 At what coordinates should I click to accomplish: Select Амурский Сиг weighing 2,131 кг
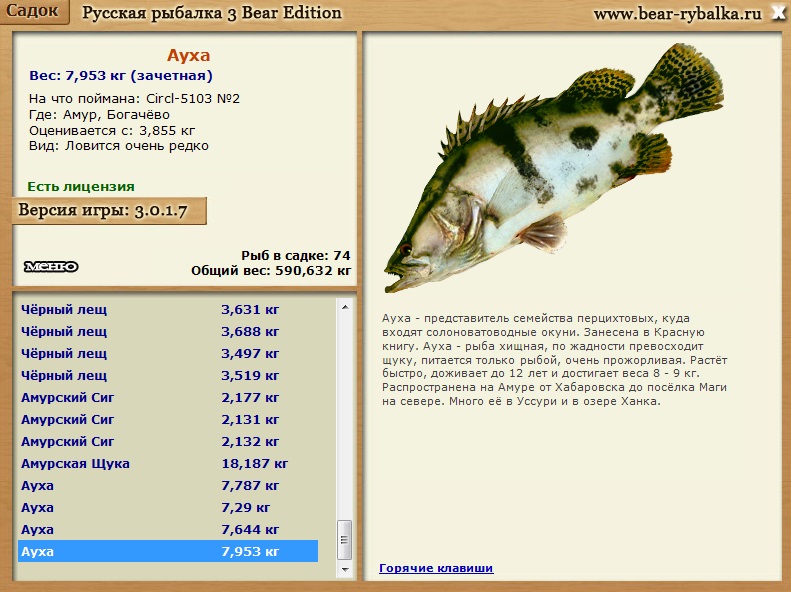pyautogui.click(x=168, y=419)
